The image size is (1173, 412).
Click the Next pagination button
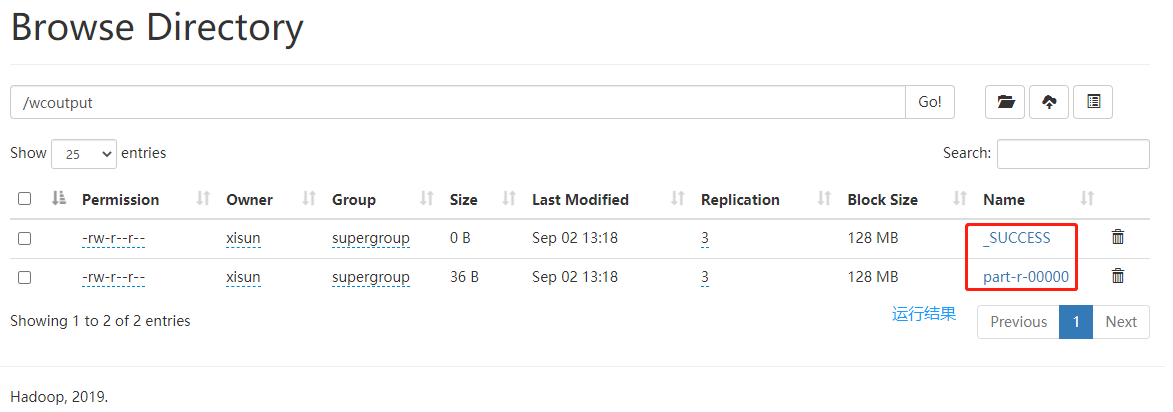pos(1120,322)
